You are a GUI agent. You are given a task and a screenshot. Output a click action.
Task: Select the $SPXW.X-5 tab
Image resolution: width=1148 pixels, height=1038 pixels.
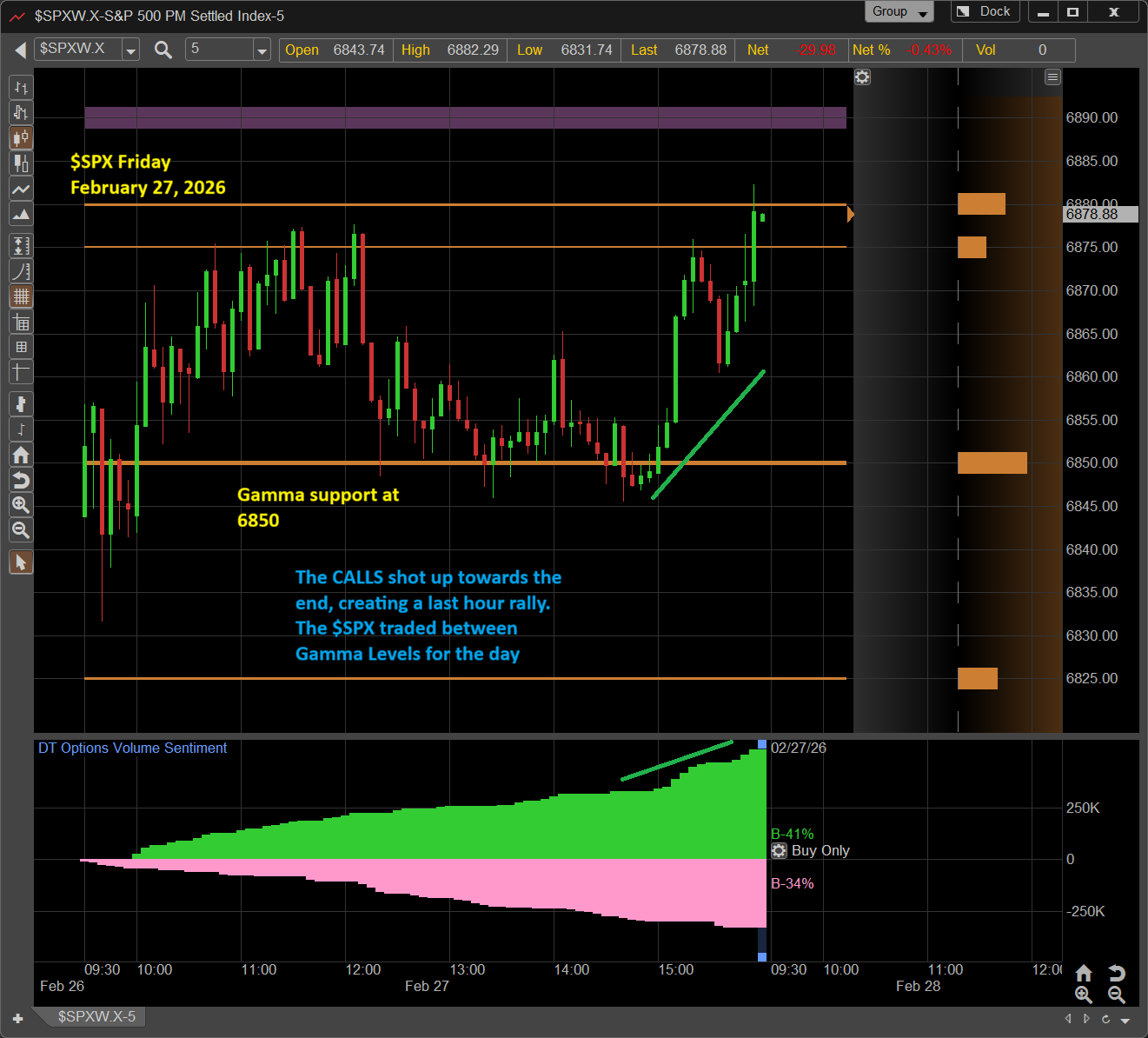[96, 1016]
